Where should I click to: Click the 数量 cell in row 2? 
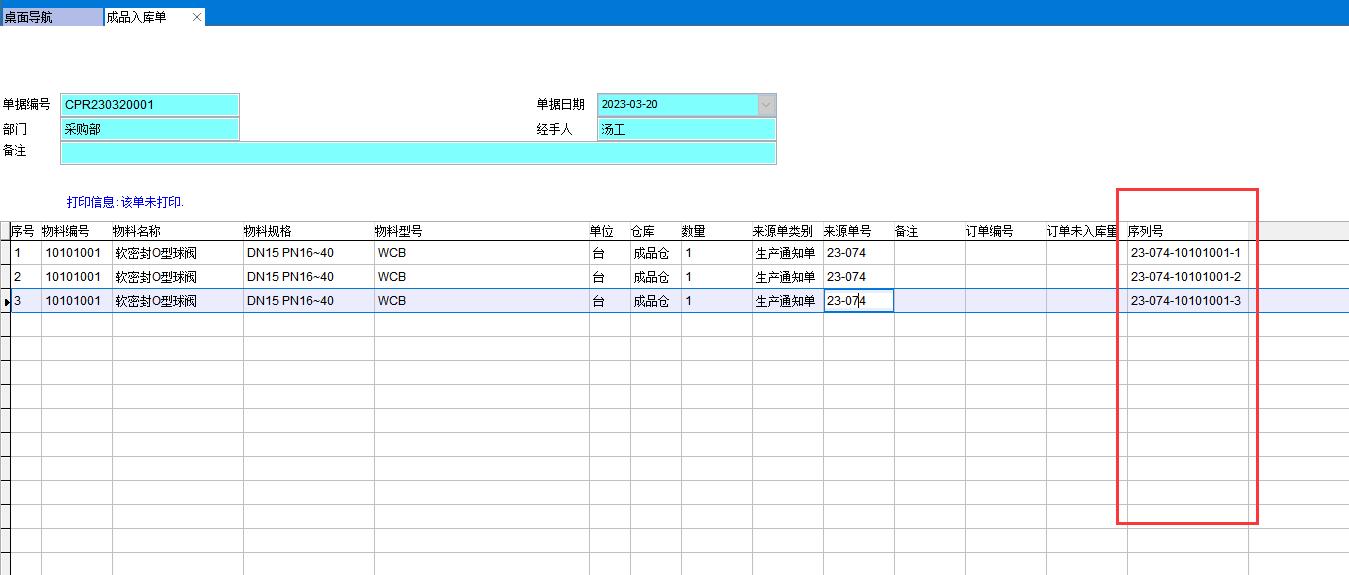tap(715, 277)
